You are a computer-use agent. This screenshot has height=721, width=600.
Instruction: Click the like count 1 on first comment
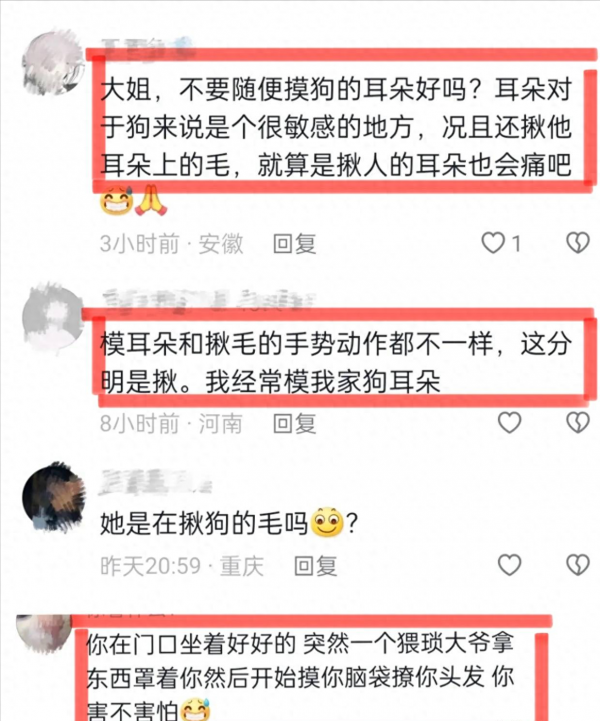(x=516, y=243)
